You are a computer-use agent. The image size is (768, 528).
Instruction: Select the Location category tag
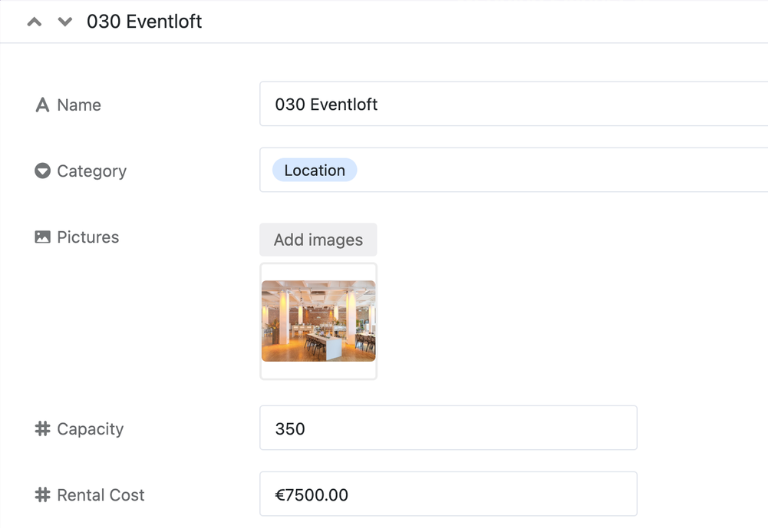click(314, 170)
